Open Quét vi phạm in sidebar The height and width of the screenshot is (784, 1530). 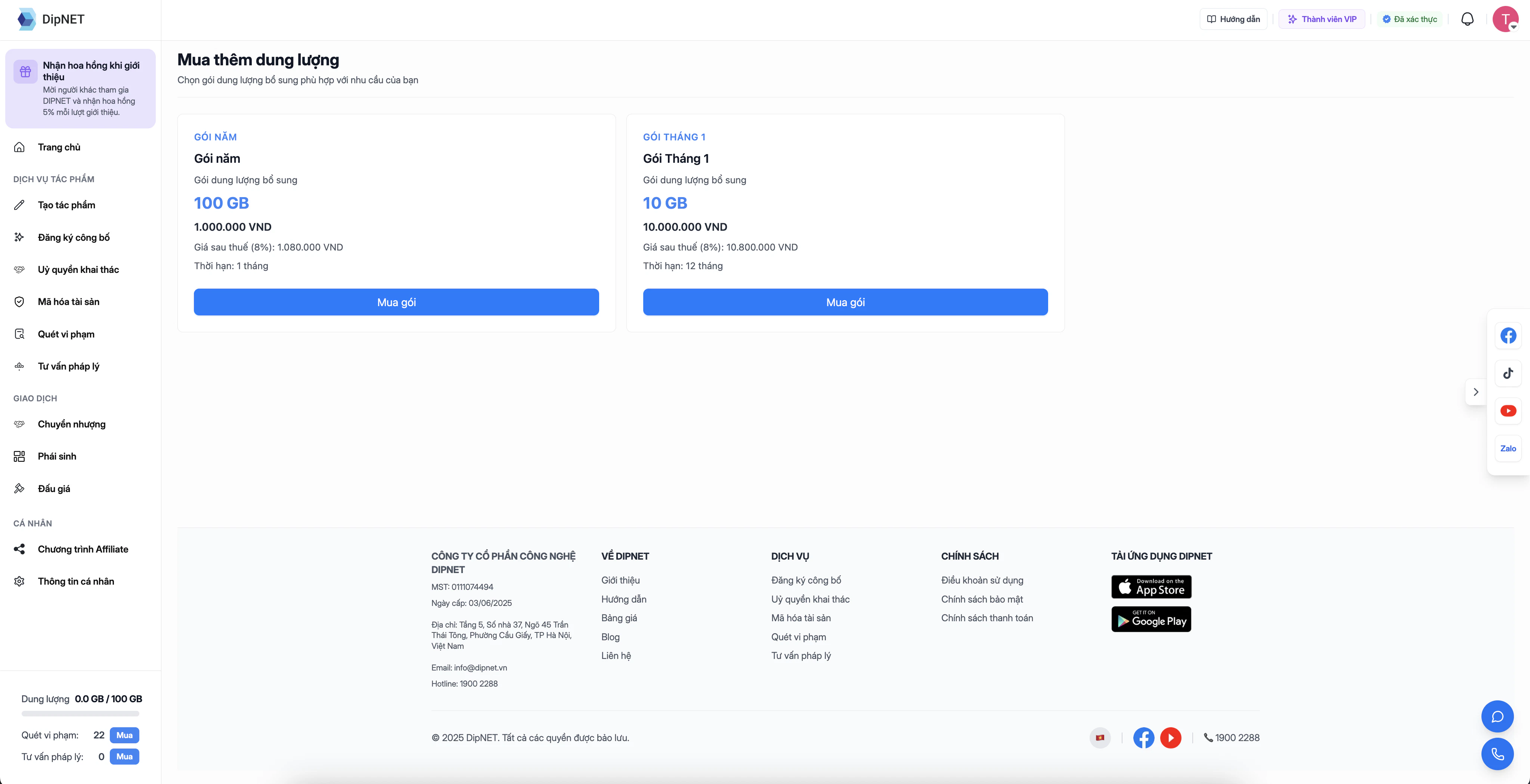click(81, 334)
